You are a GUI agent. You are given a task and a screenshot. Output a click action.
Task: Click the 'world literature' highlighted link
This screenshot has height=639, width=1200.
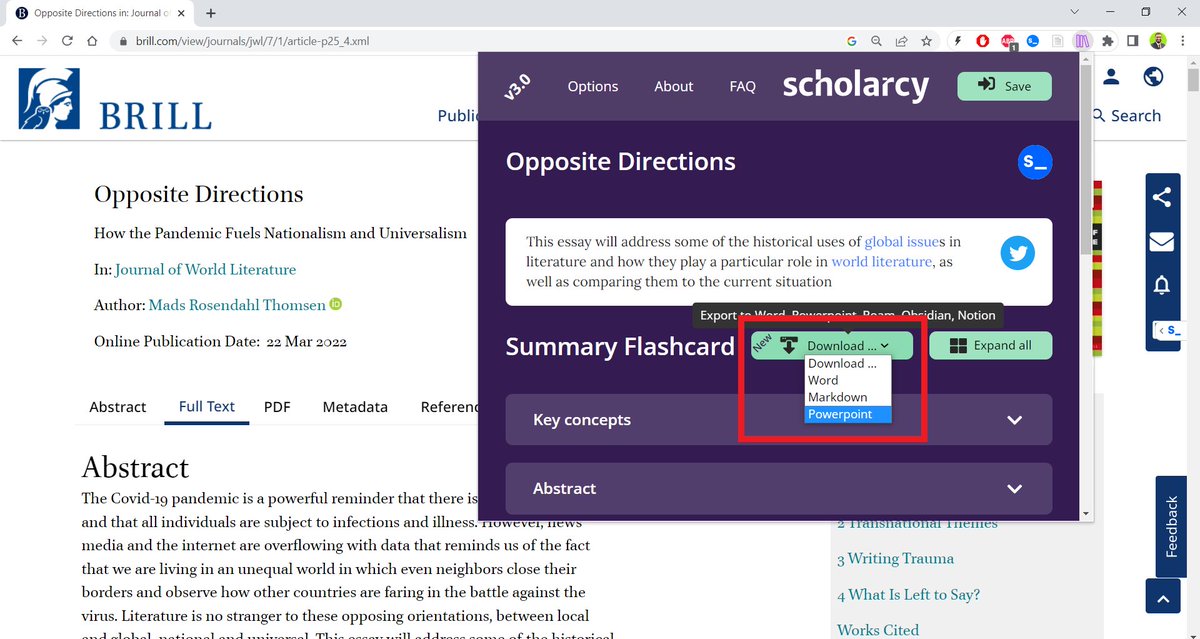tap(882, 261)
